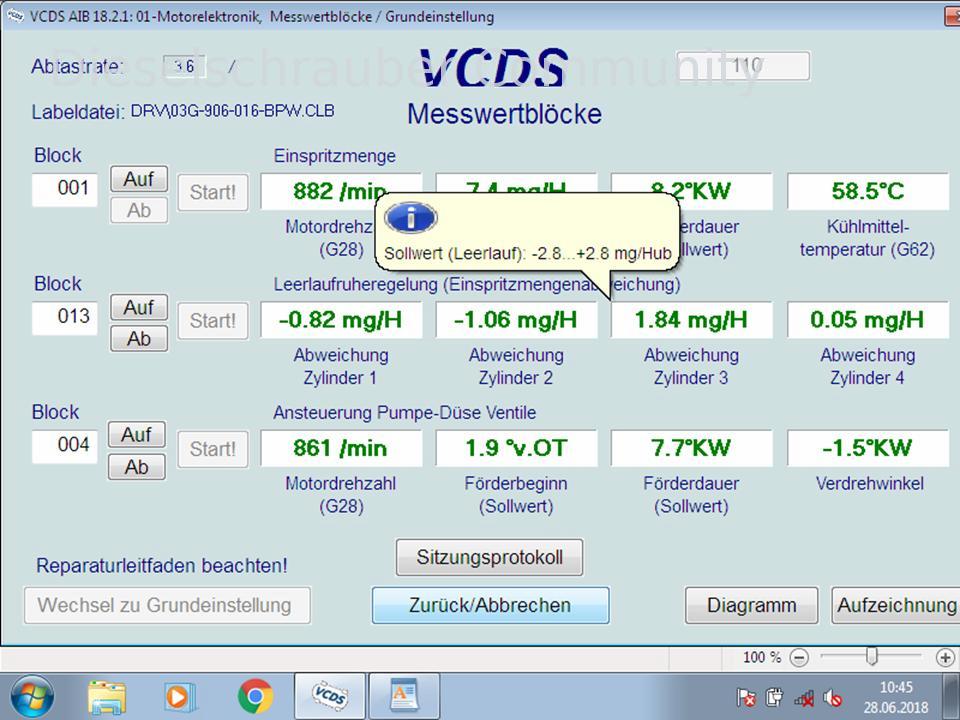960x720 pixels.
Task: Start Aufzeichnung logging
Action: pos(896,605)
